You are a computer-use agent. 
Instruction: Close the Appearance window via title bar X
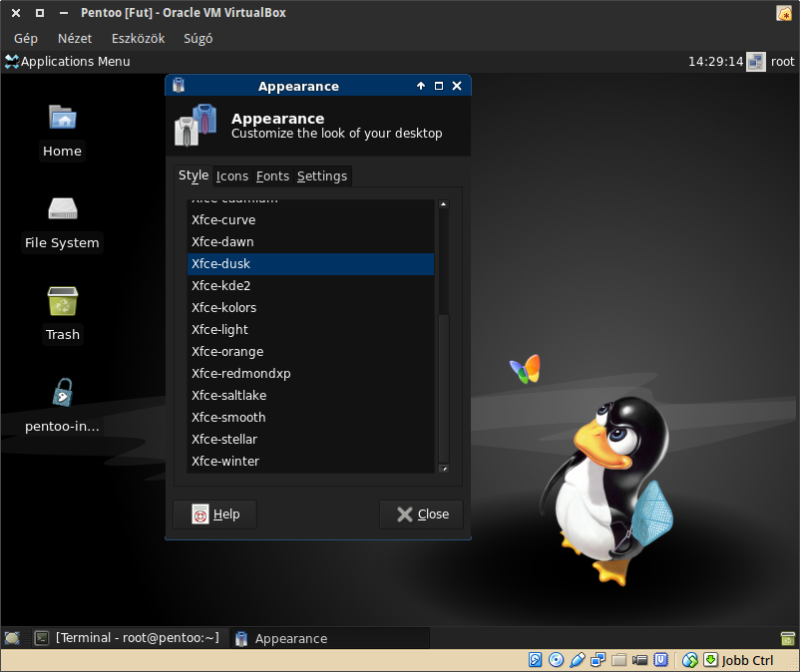point(457,86)
